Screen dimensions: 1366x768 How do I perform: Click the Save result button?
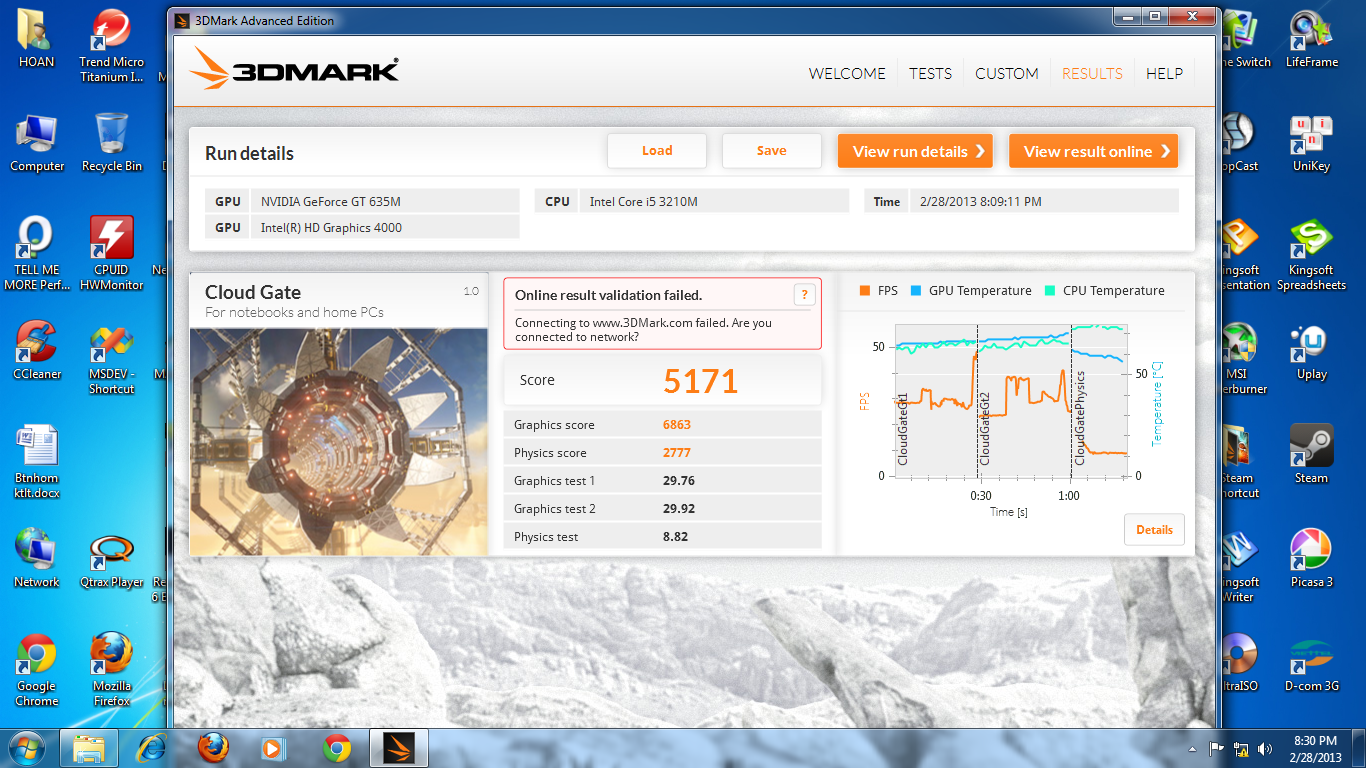[x=771, y=151]
